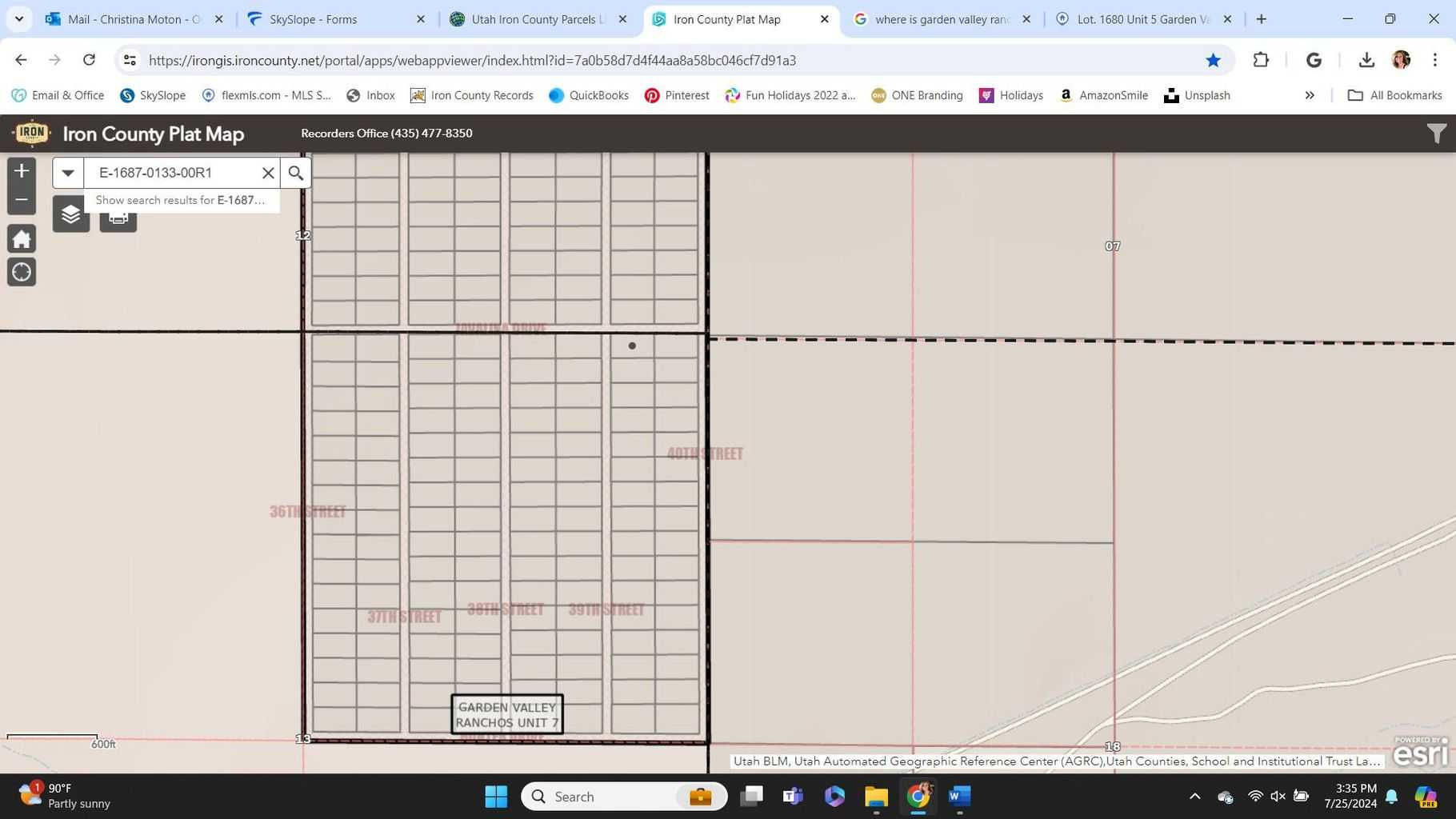1456x819 pixels.
Task: Switch to SkySlope - Forms tab
Action: (336, 19)
